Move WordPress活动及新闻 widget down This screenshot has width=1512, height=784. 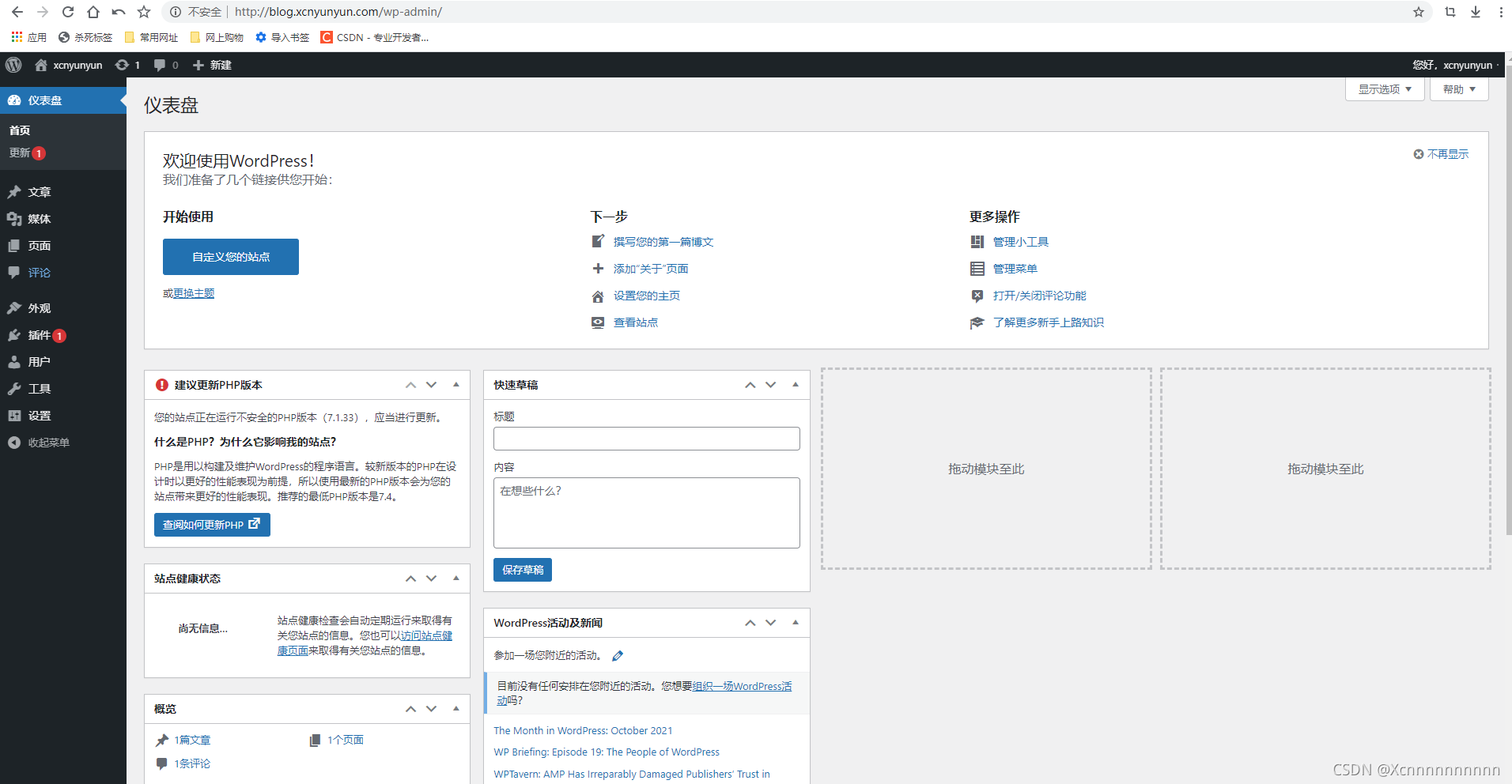pos(770,623)
